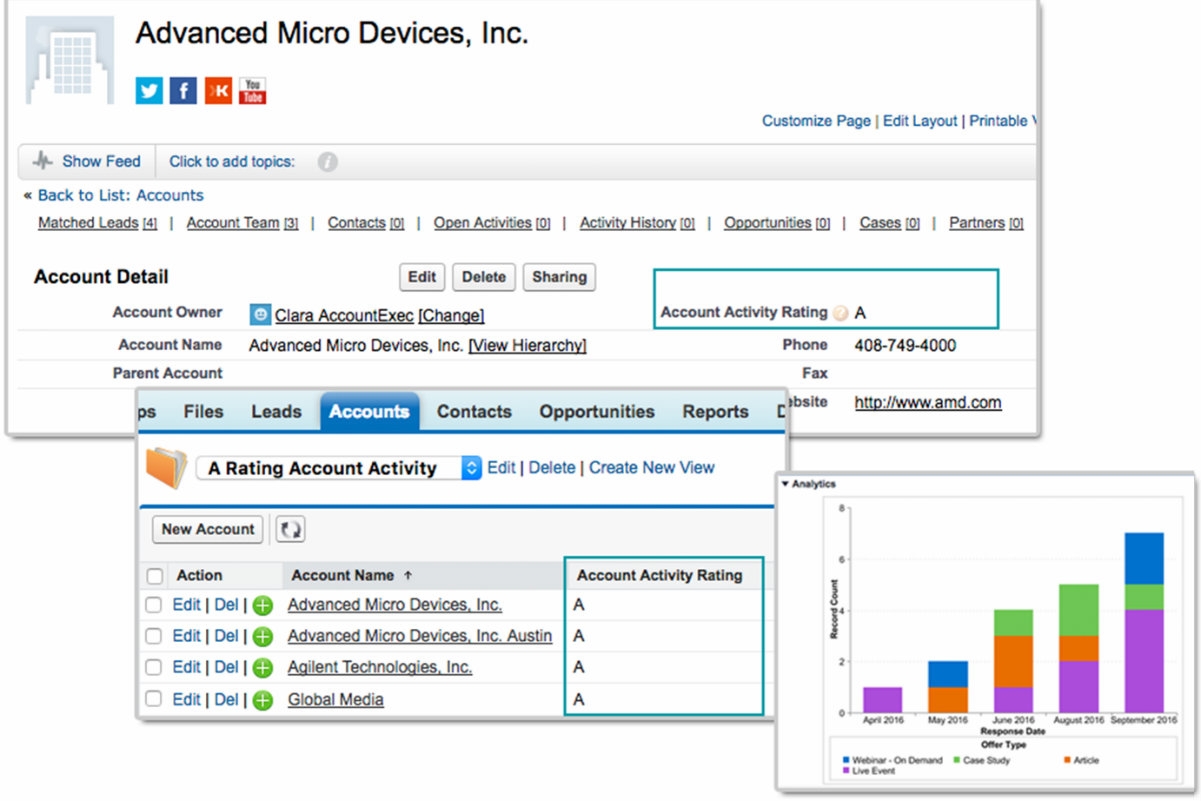Click the Show Feed button
1201x801 pixels.
click(x=87, y=161)
